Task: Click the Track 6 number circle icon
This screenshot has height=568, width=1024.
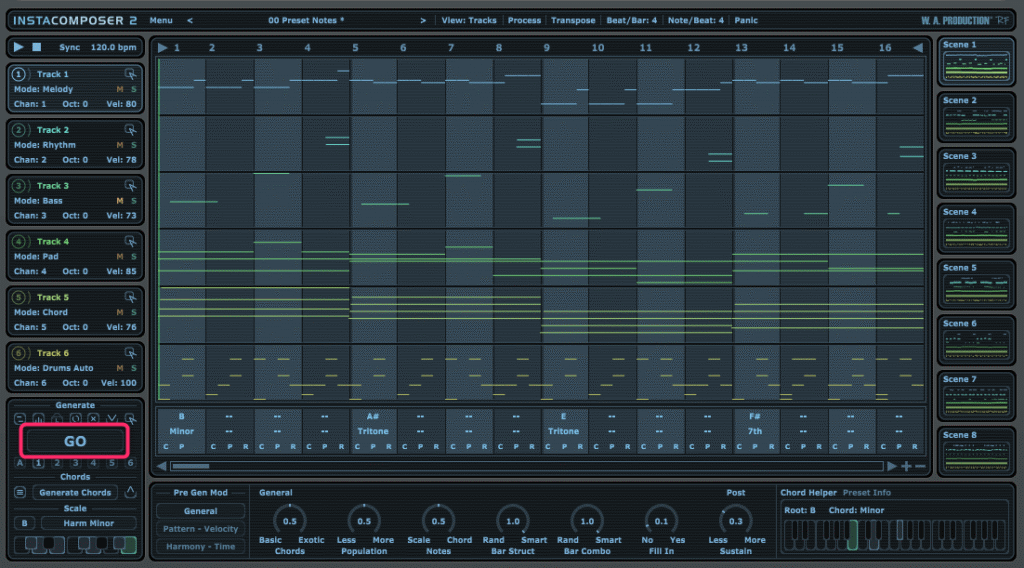Action: 19,353
